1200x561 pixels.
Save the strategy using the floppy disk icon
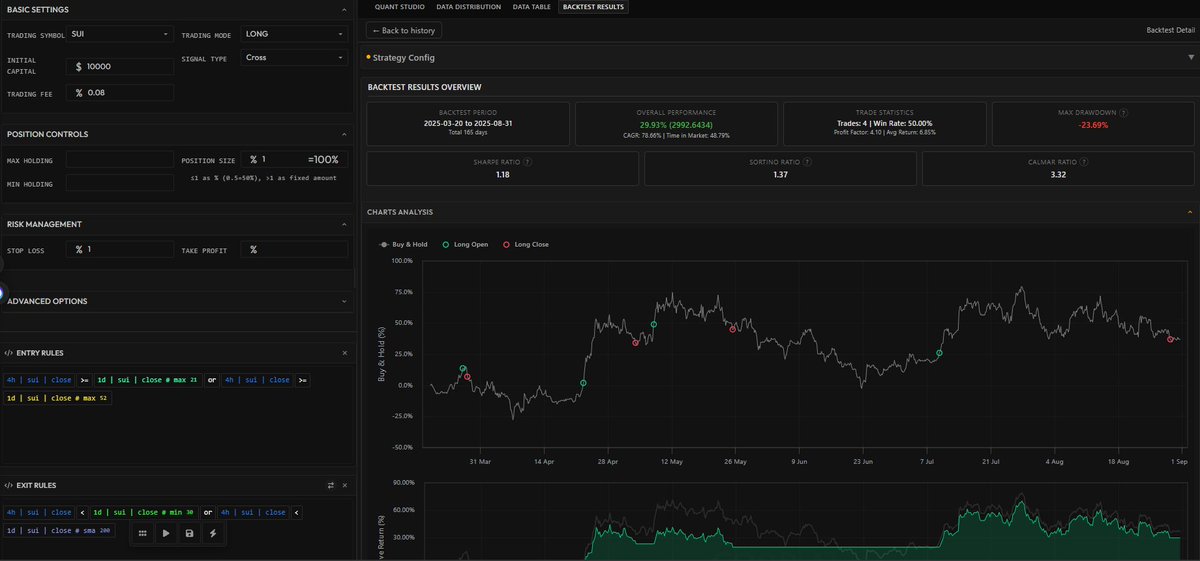[x=189, y=534]
